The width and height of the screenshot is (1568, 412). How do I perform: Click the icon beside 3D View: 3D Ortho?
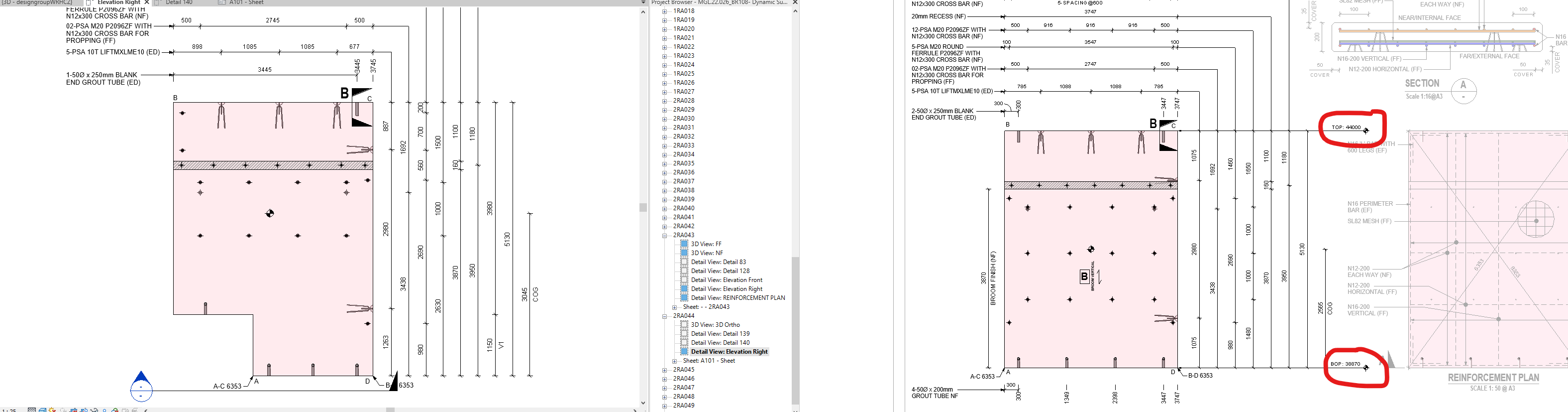[x=684, y=325]
